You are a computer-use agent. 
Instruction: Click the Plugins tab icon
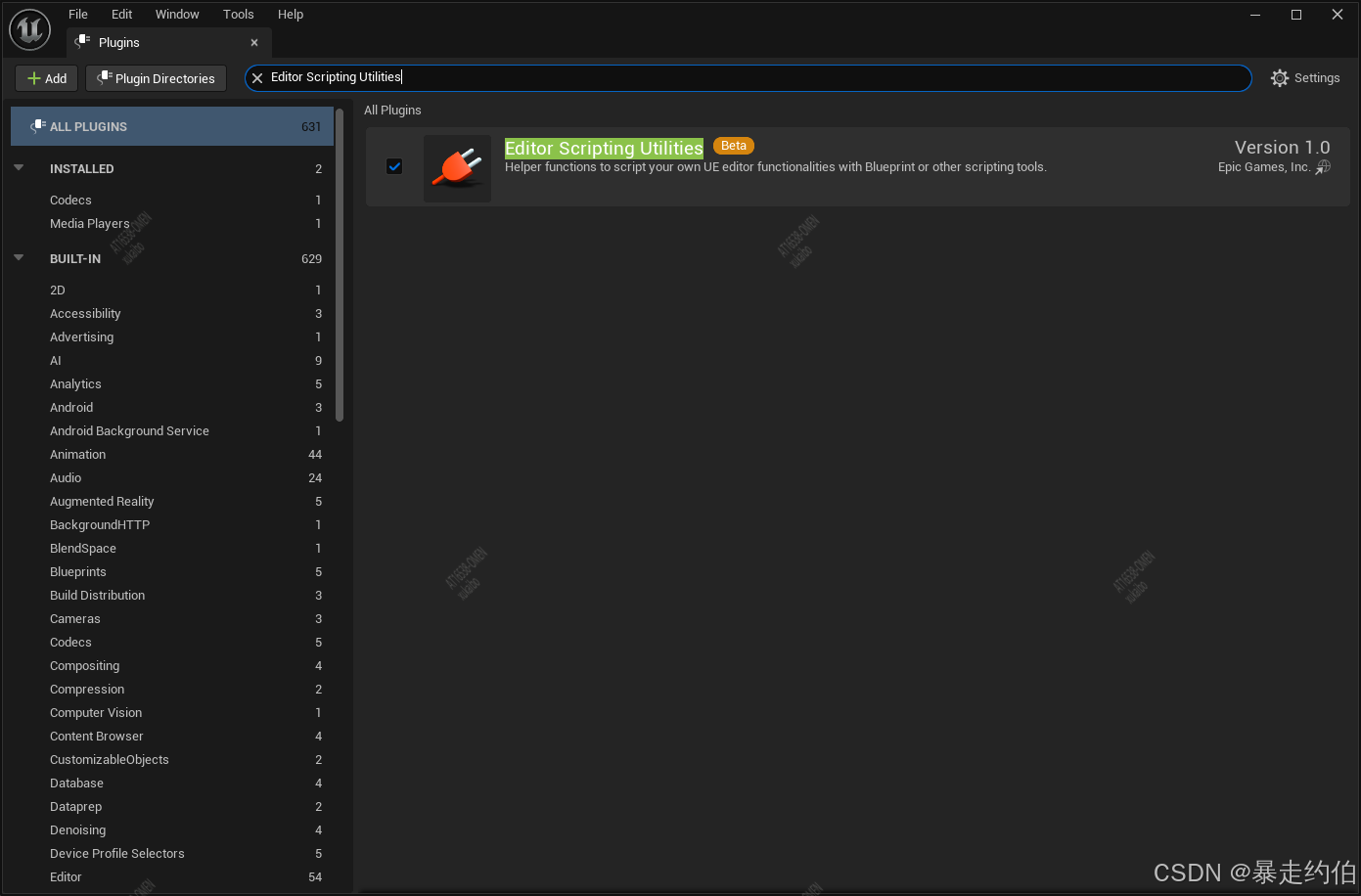[x=83, y=42]
